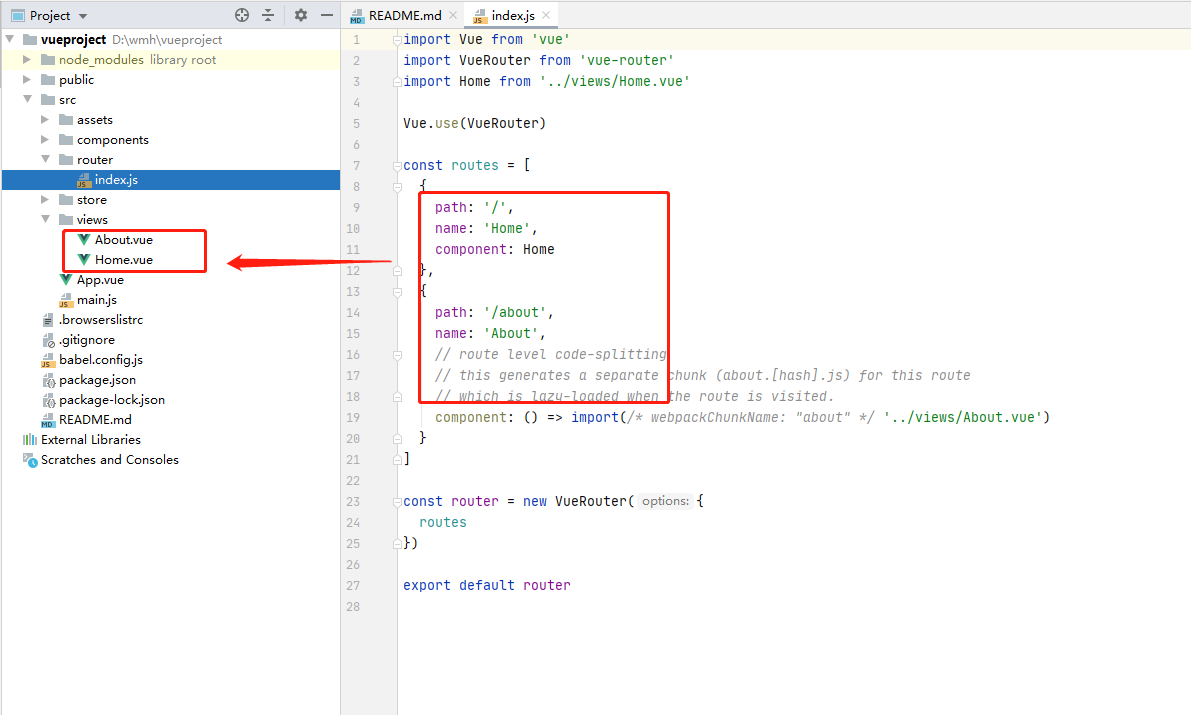The image size is (1191, 715).
Task: Click the components folder icon
Action: click(x=65, y=139)
